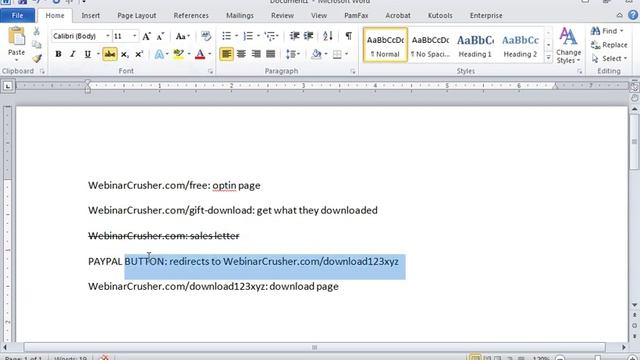Click the Grow Font icon

point(147,36)
